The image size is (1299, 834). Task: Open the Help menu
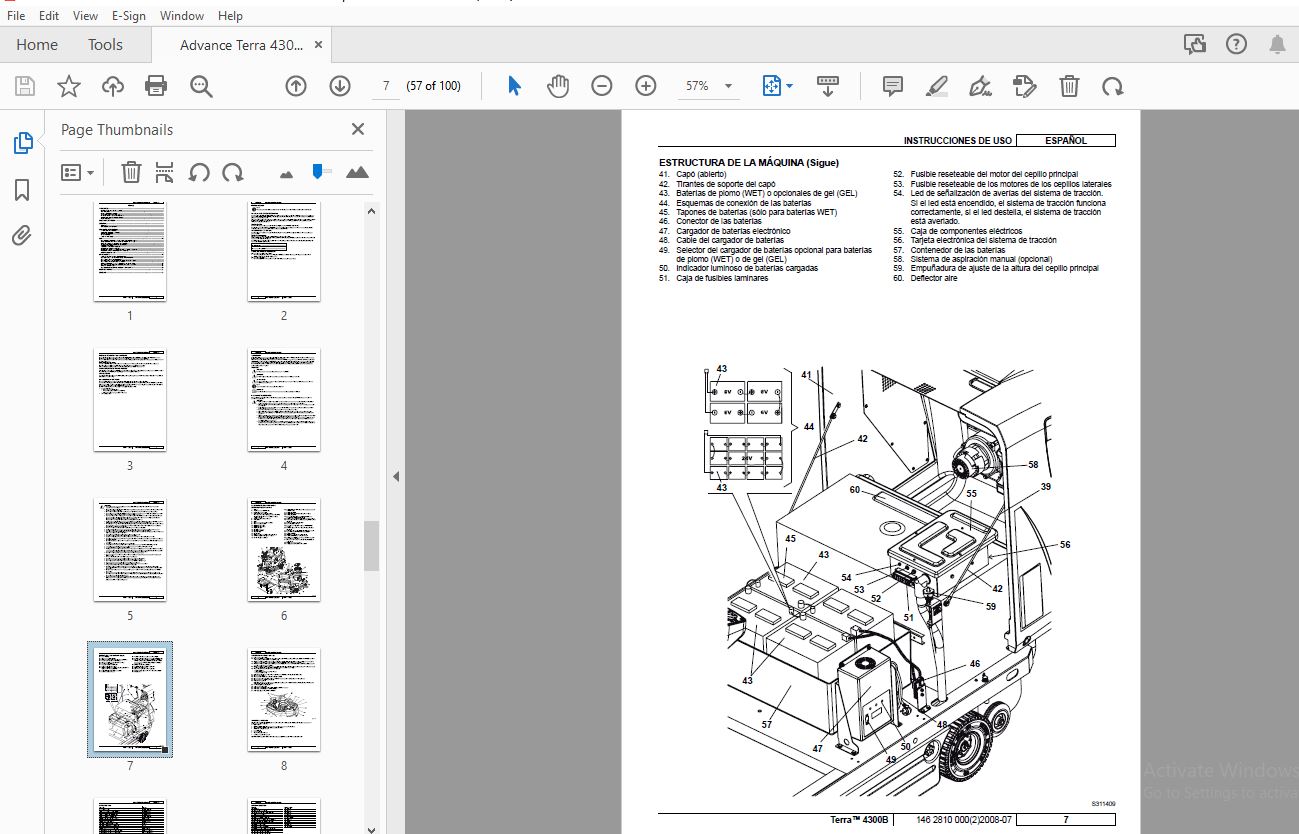pos(230,15)
